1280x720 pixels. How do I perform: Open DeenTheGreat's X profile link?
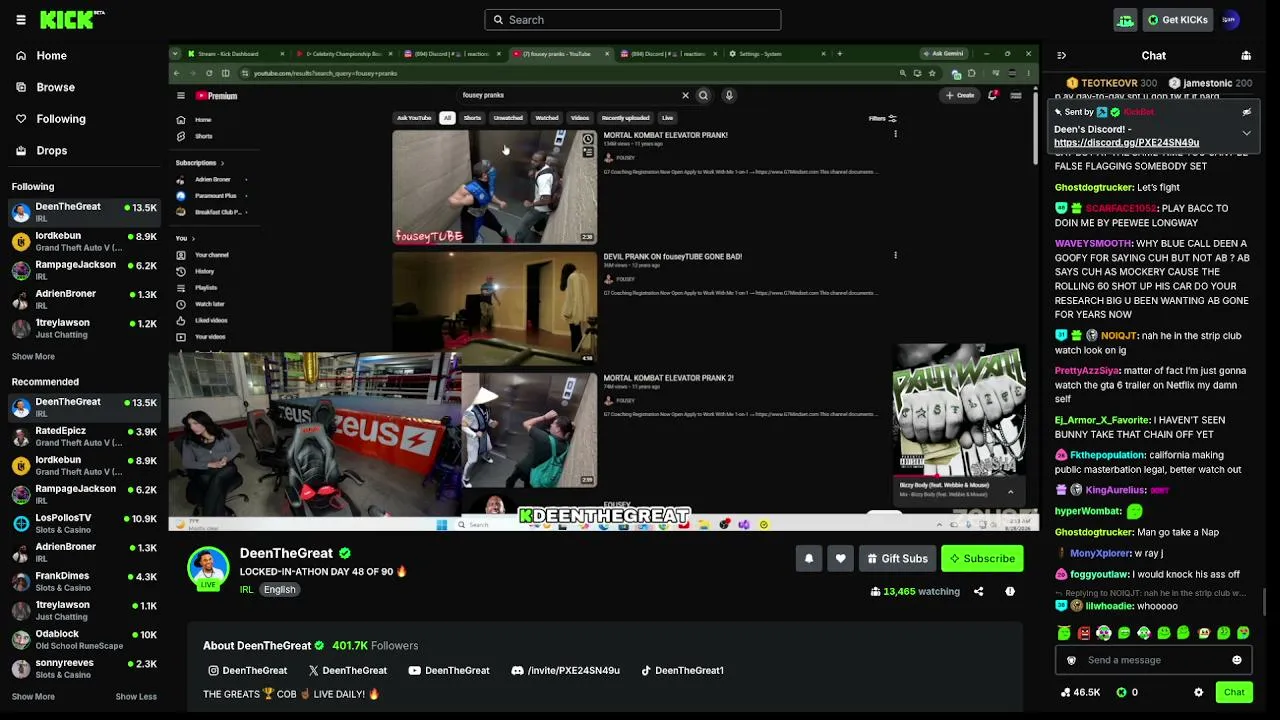click(347, 670)
